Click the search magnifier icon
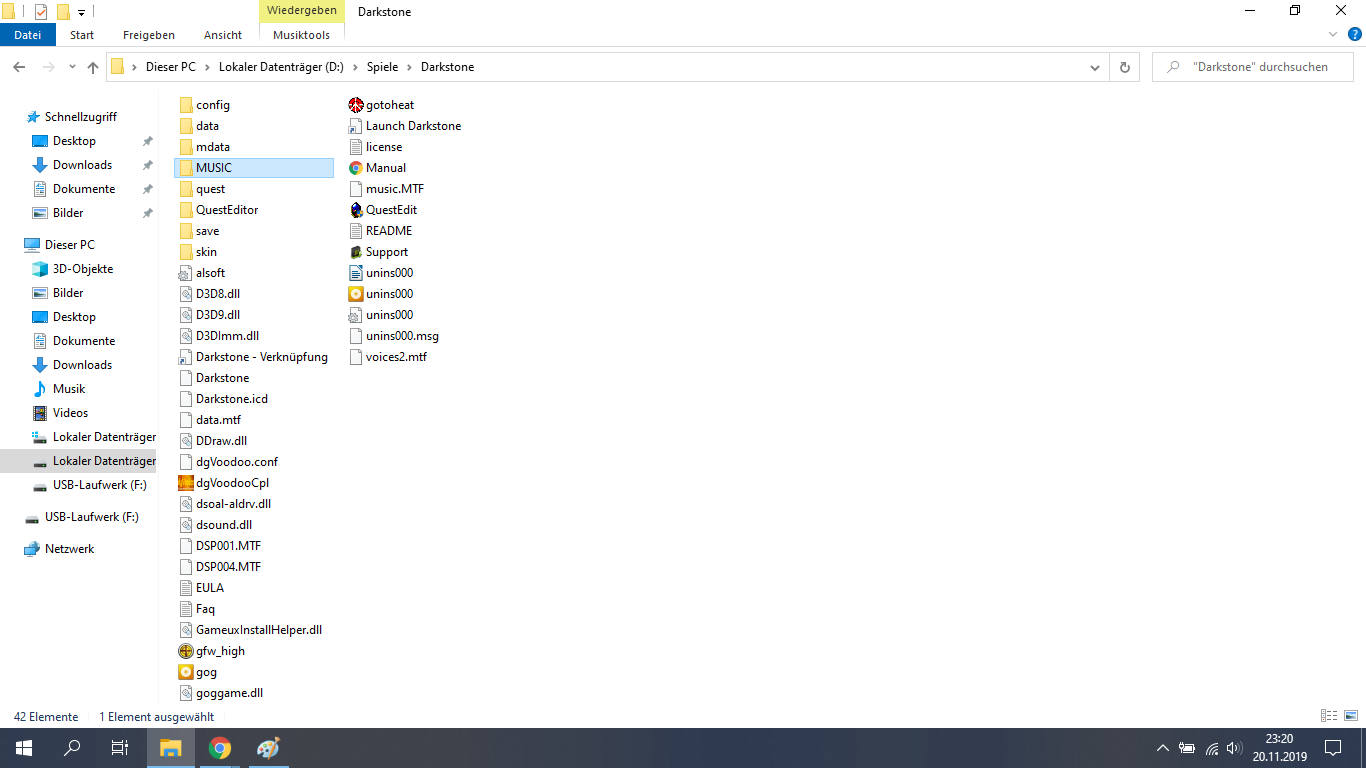This screenshot has width=1366, height=768. (x=1173, y=67)
